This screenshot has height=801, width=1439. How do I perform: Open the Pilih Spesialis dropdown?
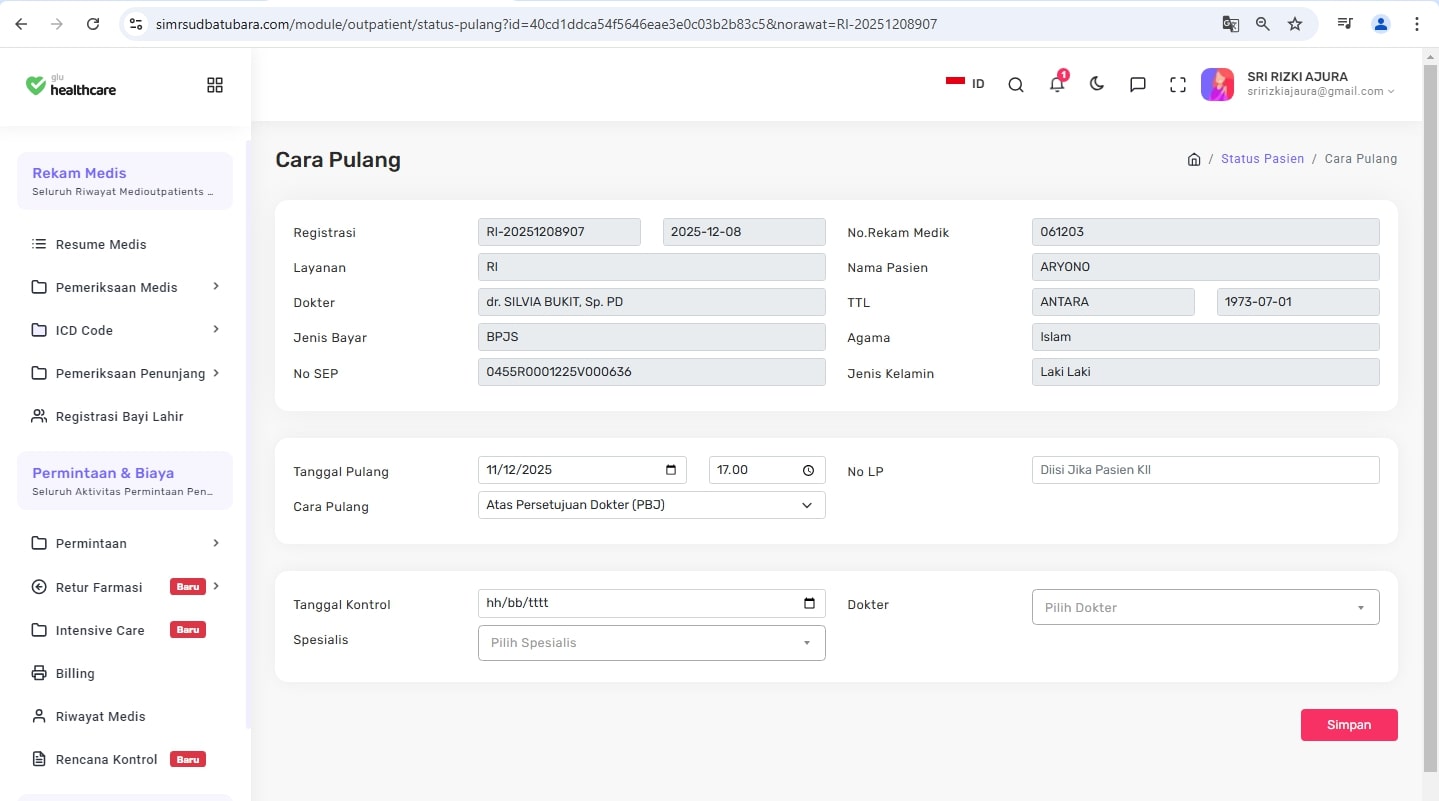pyautogui.click(x=652, y=643)
